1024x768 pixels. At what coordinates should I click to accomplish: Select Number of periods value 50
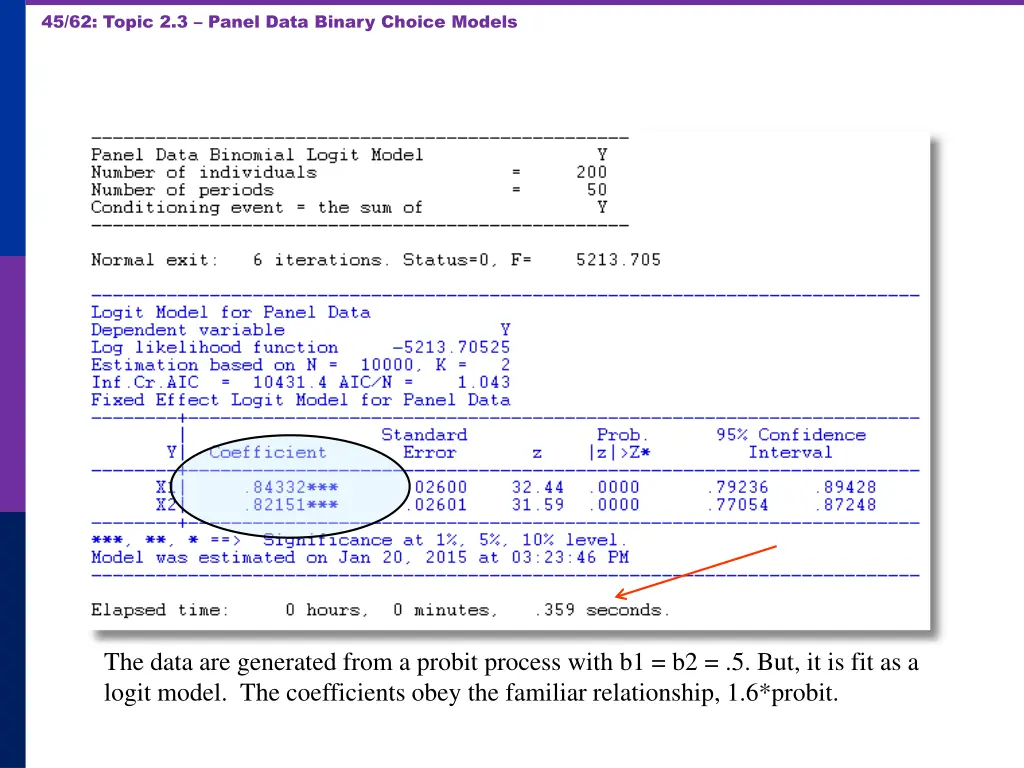click(595, 190)
